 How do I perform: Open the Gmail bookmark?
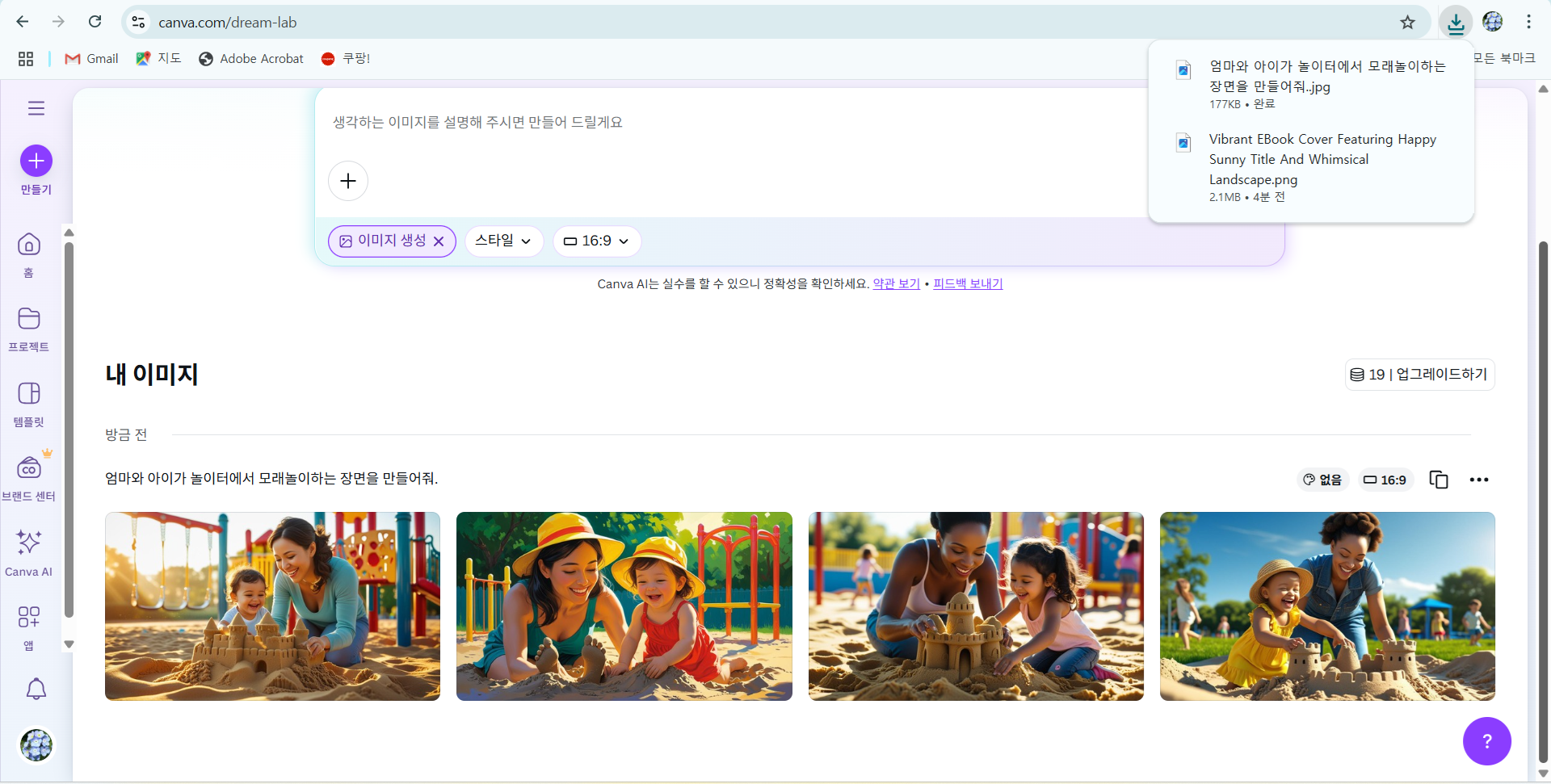pyautogui.click(x=92, y=59)
